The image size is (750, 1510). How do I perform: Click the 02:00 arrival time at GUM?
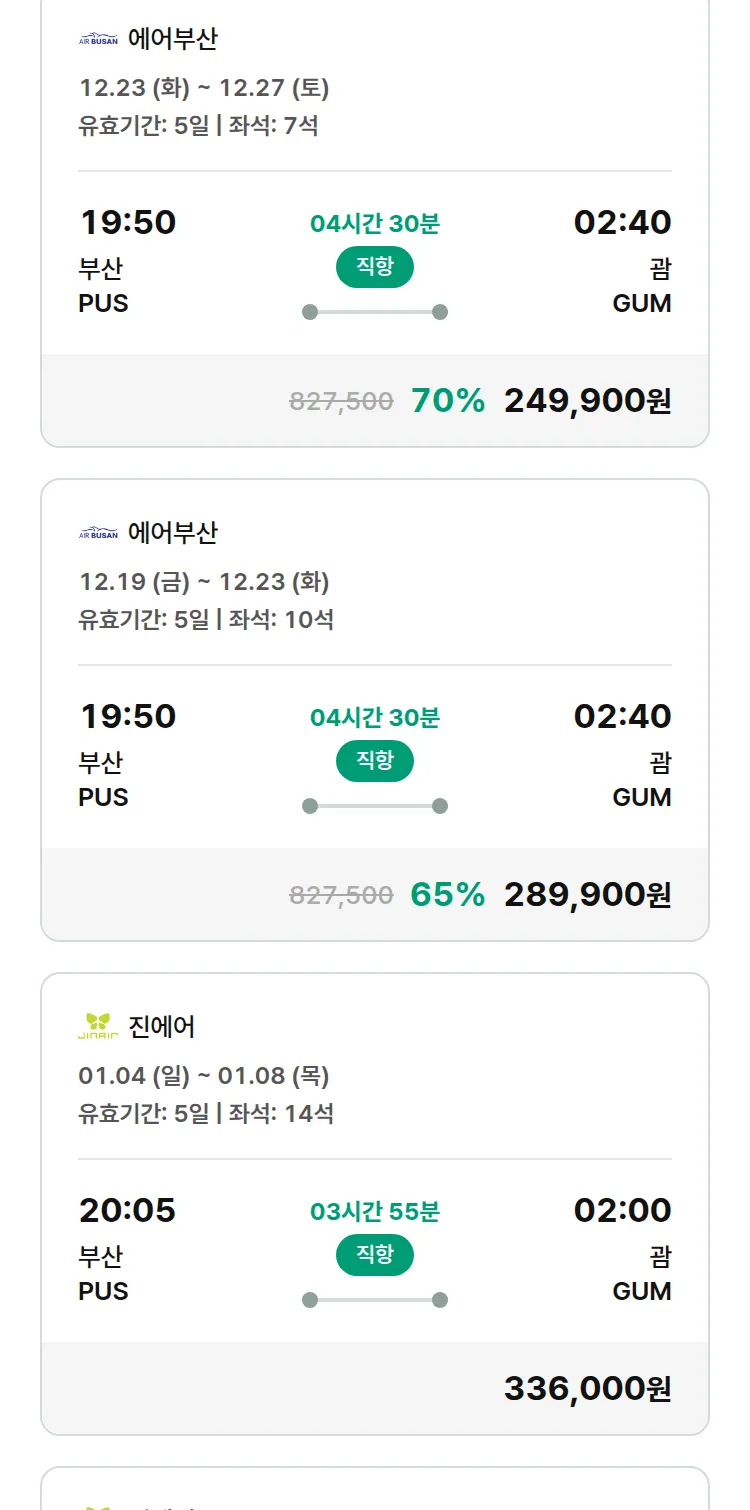point(622,1210)
